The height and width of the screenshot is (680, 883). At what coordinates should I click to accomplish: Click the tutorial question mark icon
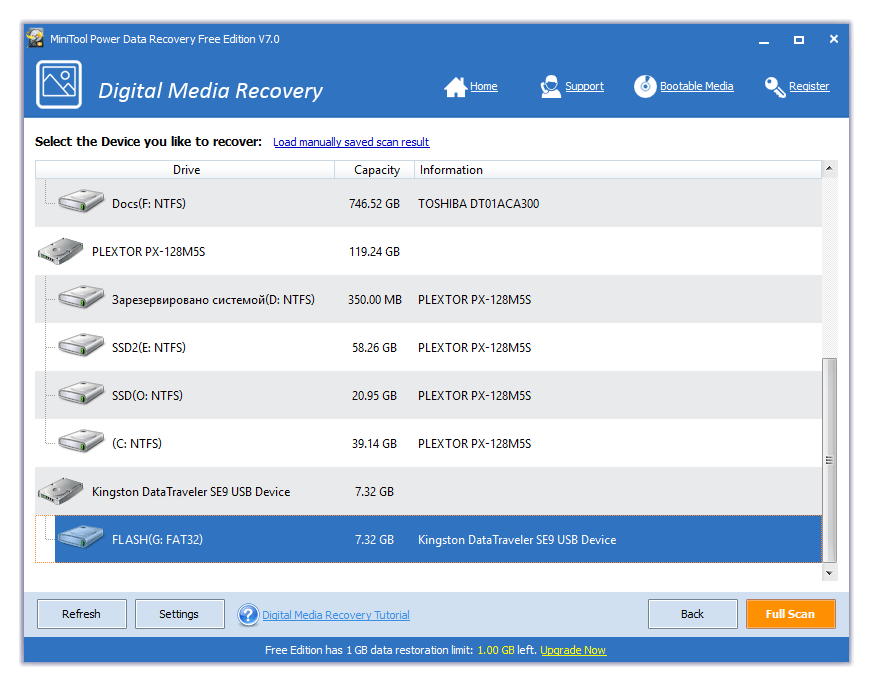tap(248, 615)
